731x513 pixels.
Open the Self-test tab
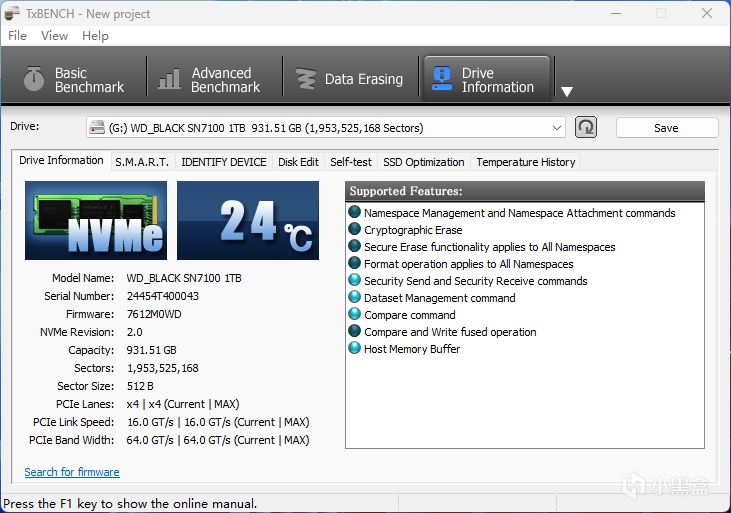[x=351, y=162]
